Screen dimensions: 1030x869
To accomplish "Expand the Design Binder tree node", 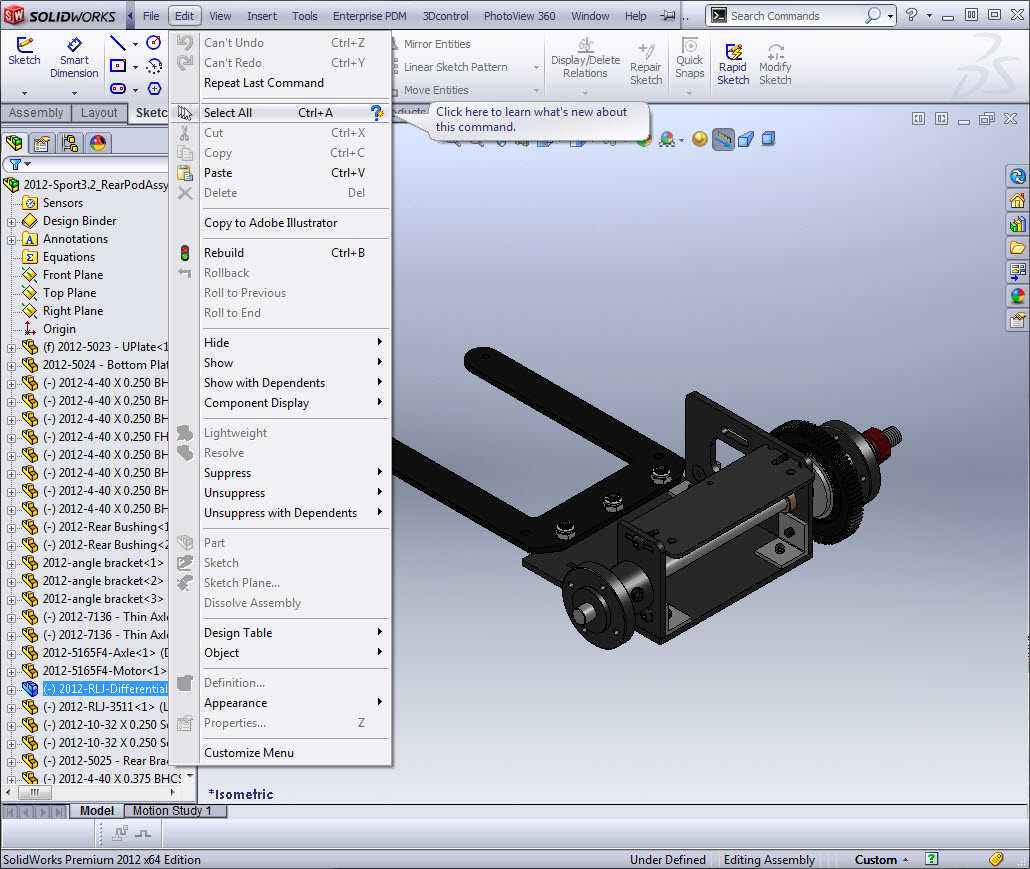I will [12, 221].
